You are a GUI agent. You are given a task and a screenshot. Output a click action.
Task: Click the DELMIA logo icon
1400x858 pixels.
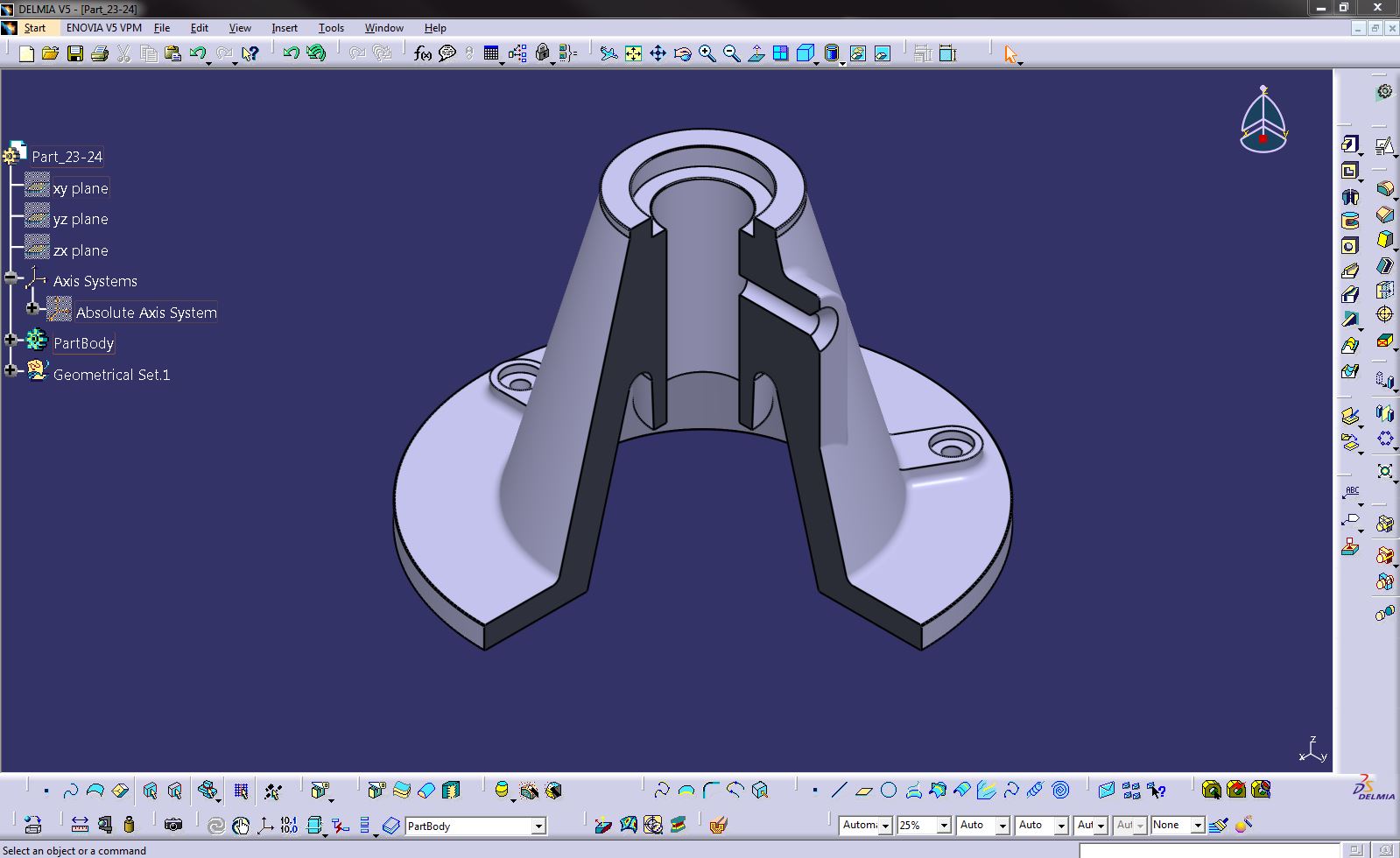(x=1373, y=787)
